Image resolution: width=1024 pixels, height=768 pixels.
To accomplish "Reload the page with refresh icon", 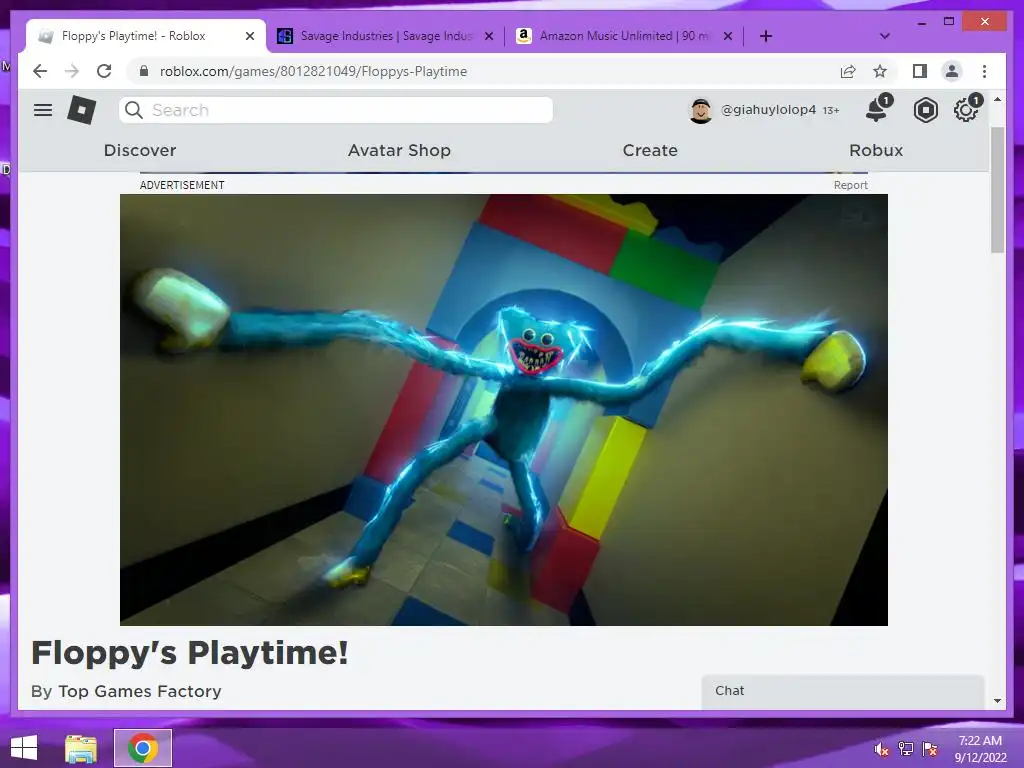I will [x=104, y=71].
